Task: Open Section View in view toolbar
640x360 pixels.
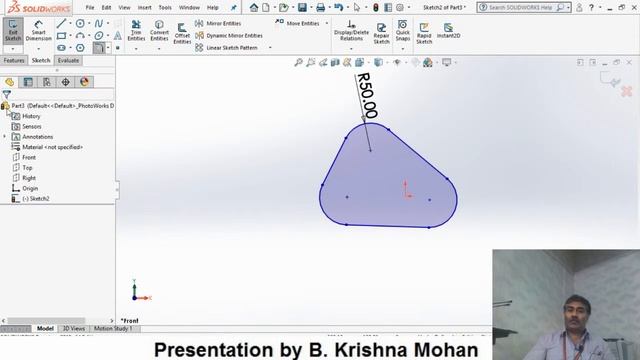Action: tap(335, 62)
